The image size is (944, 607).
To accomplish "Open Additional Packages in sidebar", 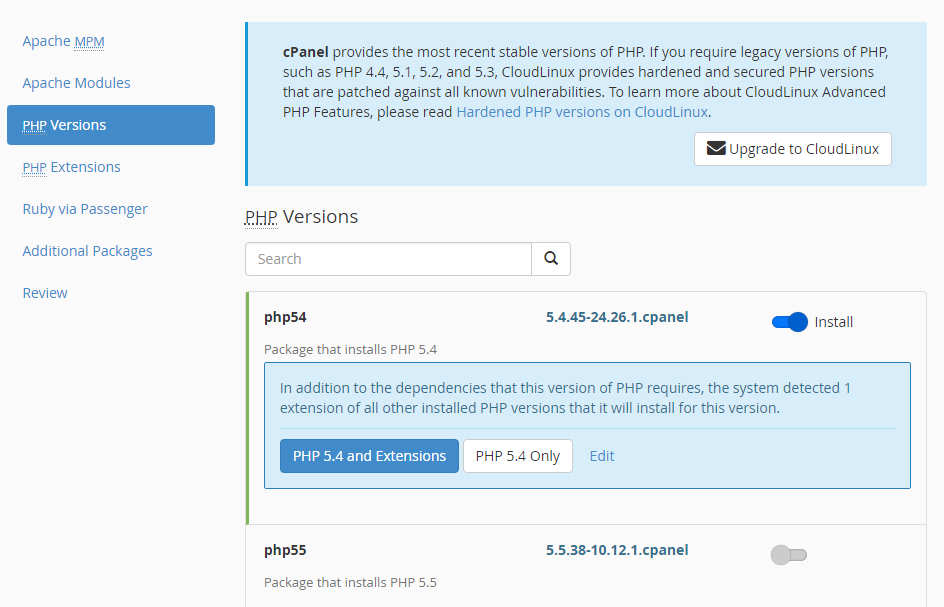I will pyautogui.click(x=87, y=251).
